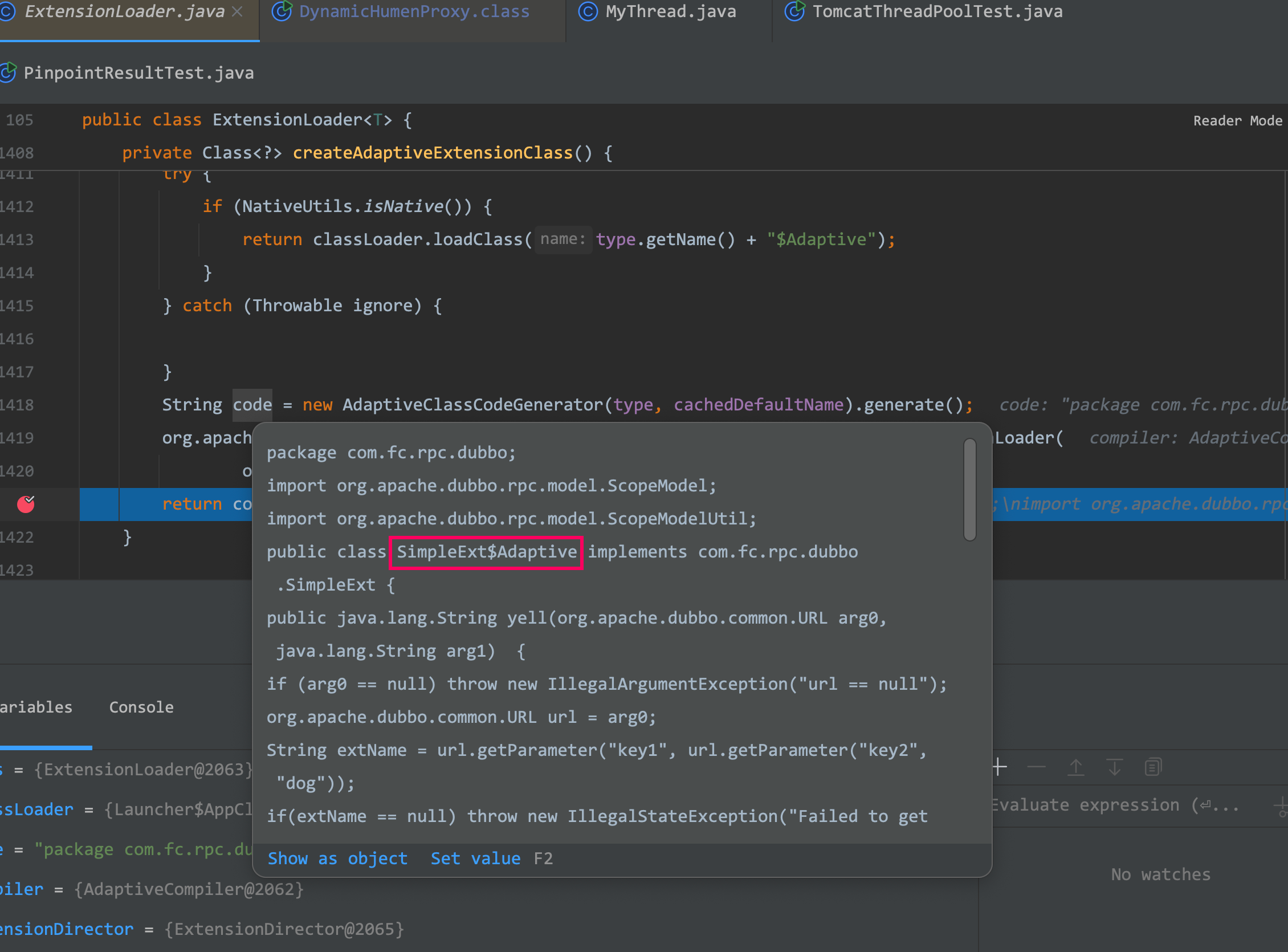The height and width of the screenshot is (952, 1288).
Task: Click the SimpleExt$Adaptive class name in popup
Action: [487, 552]
